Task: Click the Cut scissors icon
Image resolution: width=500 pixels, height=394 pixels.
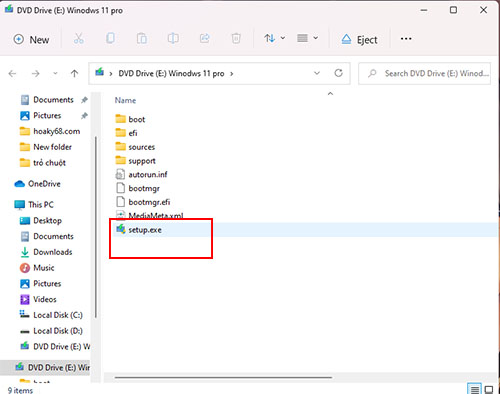Action: click(79, 39)
